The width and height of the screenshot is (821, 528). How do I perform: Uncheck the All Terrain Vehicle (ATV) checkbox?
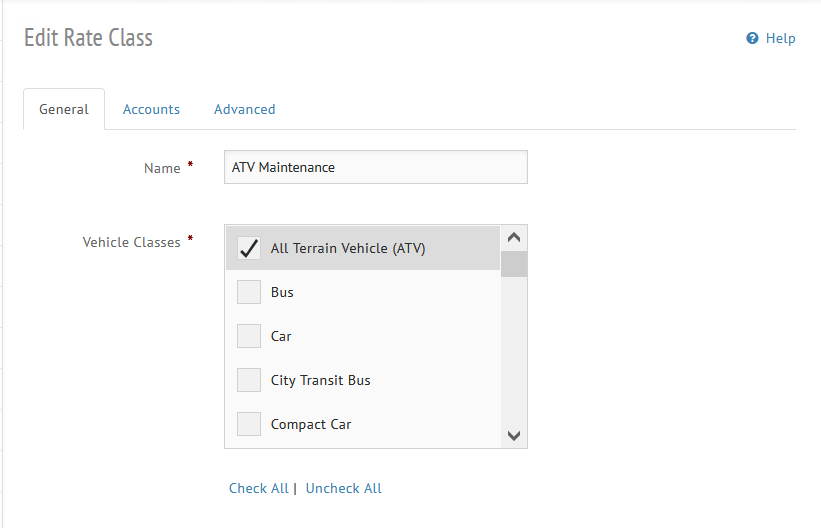[249, 248]
